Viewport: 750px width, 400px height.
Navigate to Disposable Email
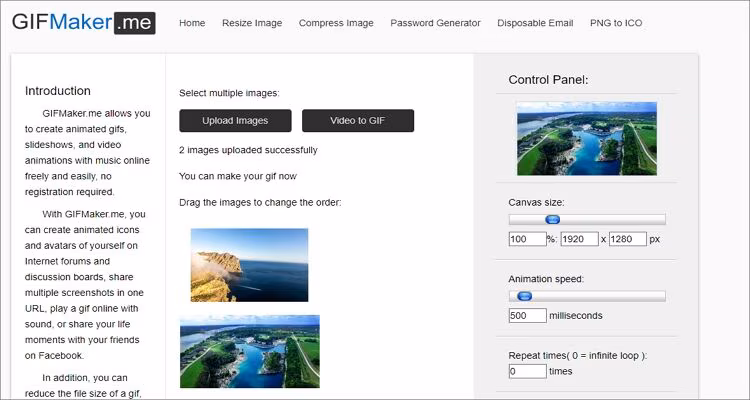[535, 23]
